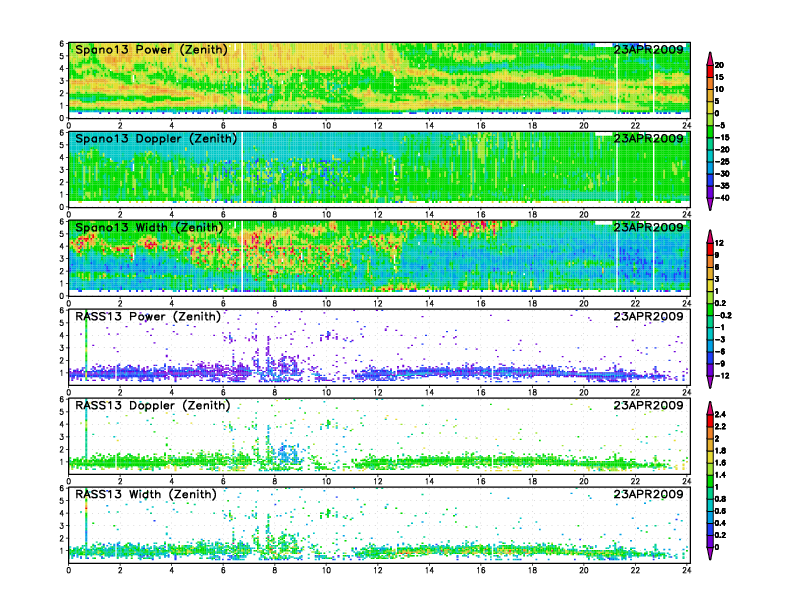The image size is (792, 612).
Task: Click the "RASS13 Power (Zenith)" panel title
Action: pos(148,317)
